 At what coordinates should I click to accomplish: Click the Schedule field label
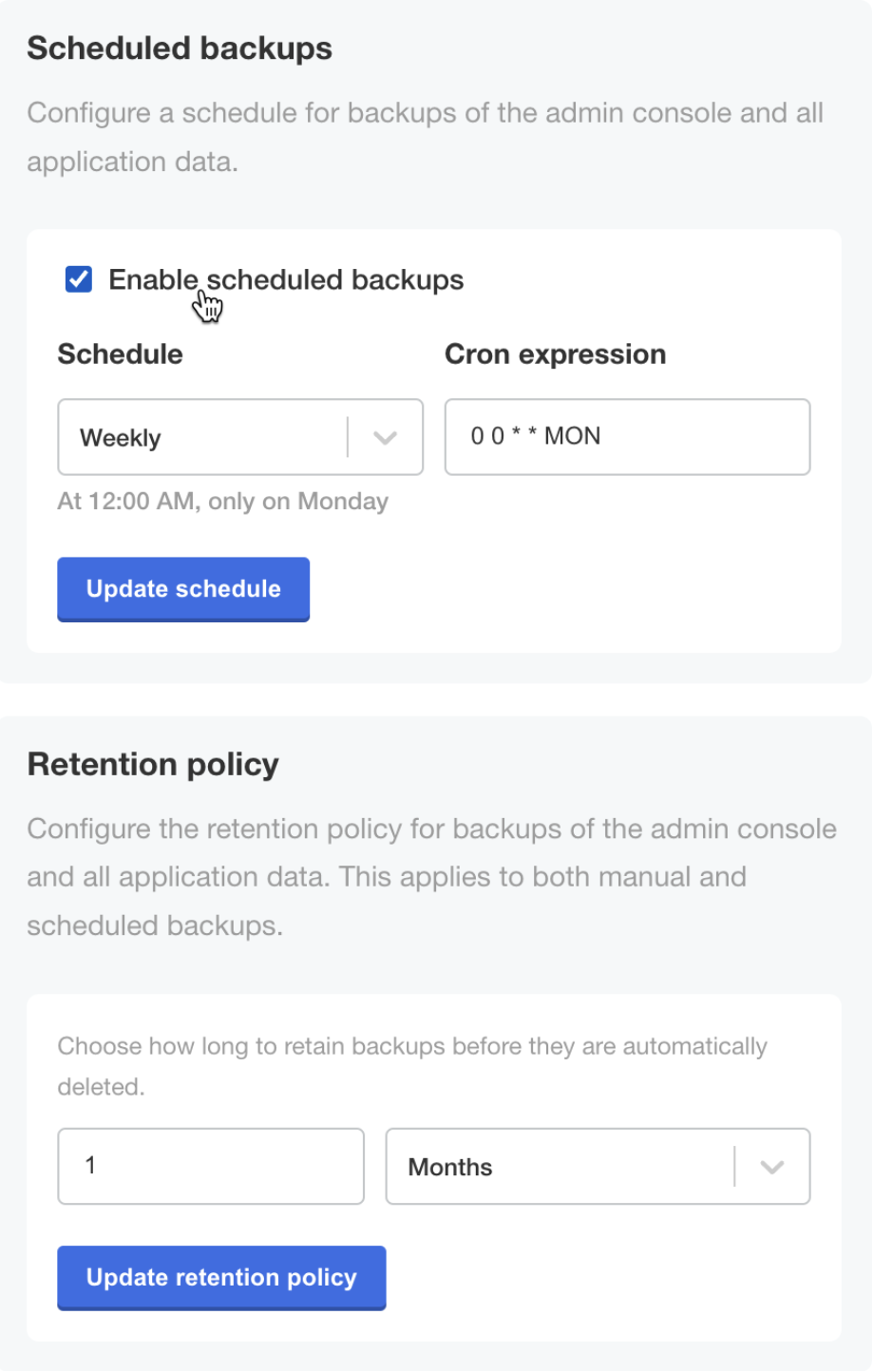(120, 353)
